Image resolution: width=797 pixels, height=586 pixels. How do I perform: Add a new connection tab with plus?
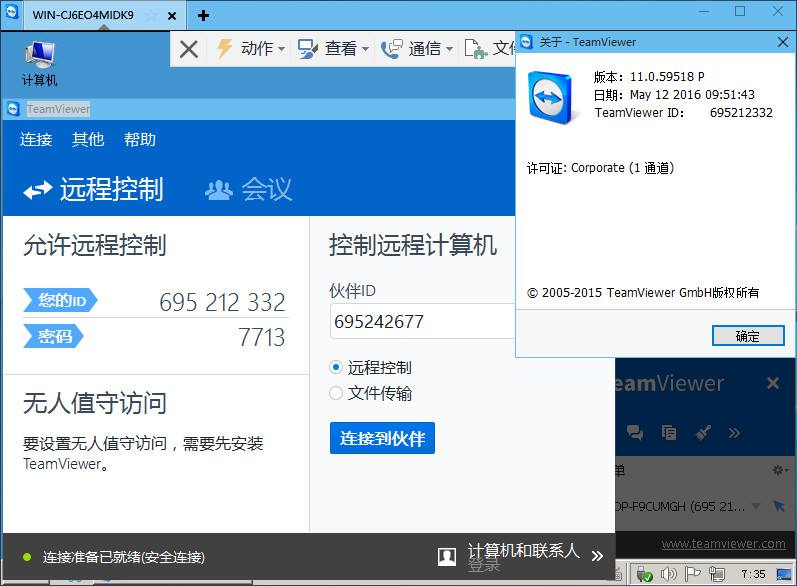[x=203, y=15]
